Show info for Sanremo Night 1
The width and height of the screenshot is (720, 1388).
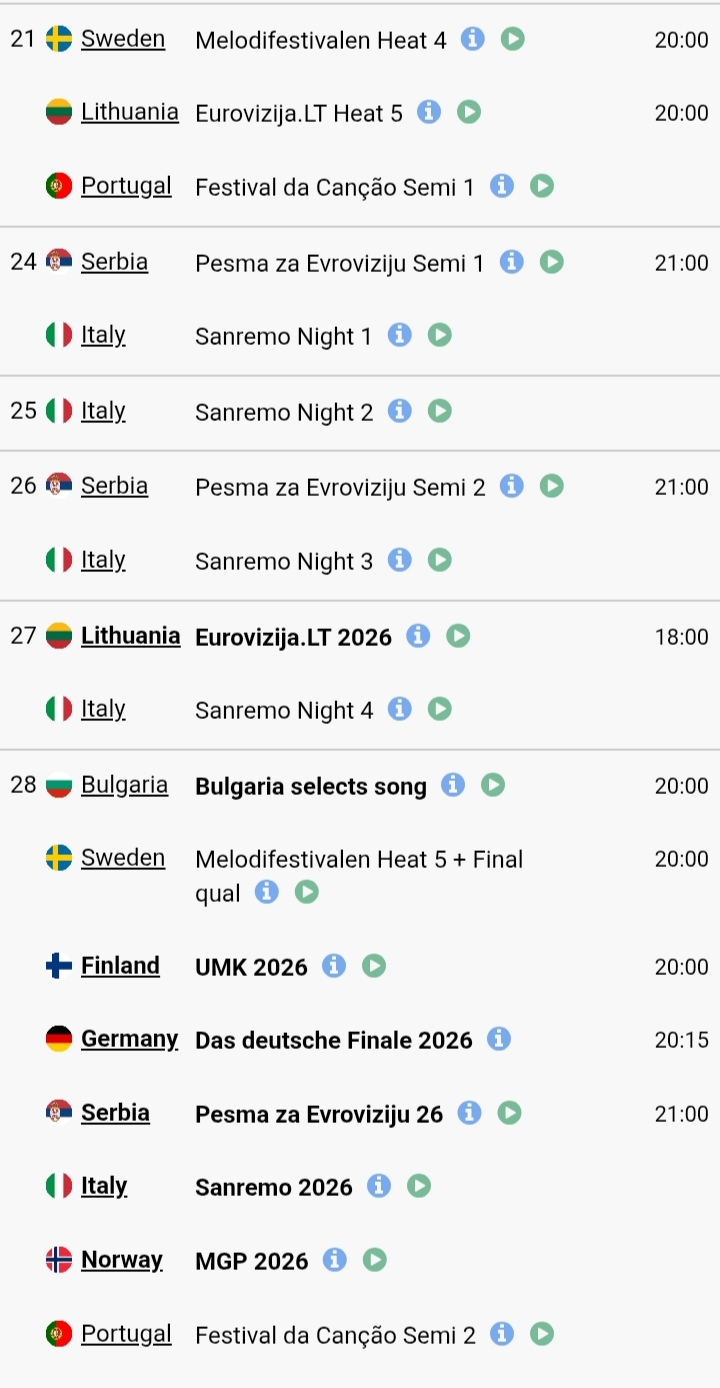399,335
